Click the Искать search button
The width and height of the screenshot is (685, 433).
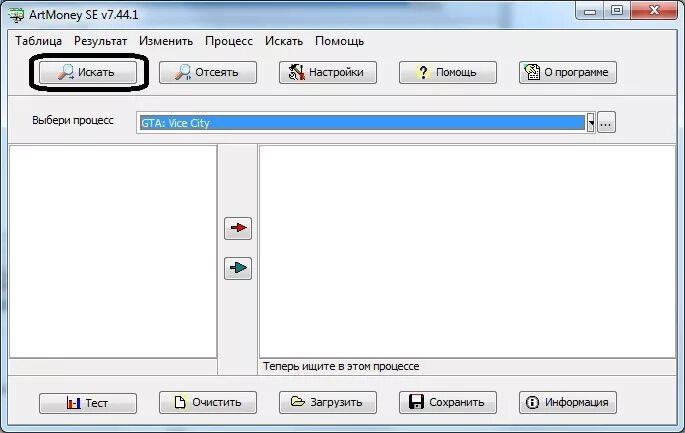click(88, 72)
